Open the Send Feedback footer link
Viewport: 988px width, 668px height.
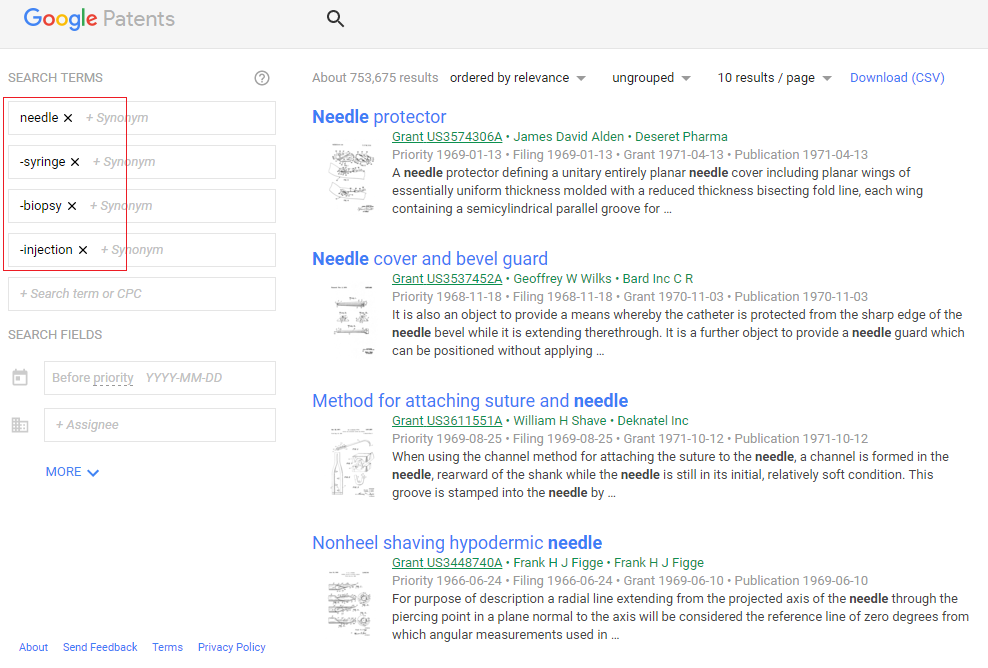100,647
